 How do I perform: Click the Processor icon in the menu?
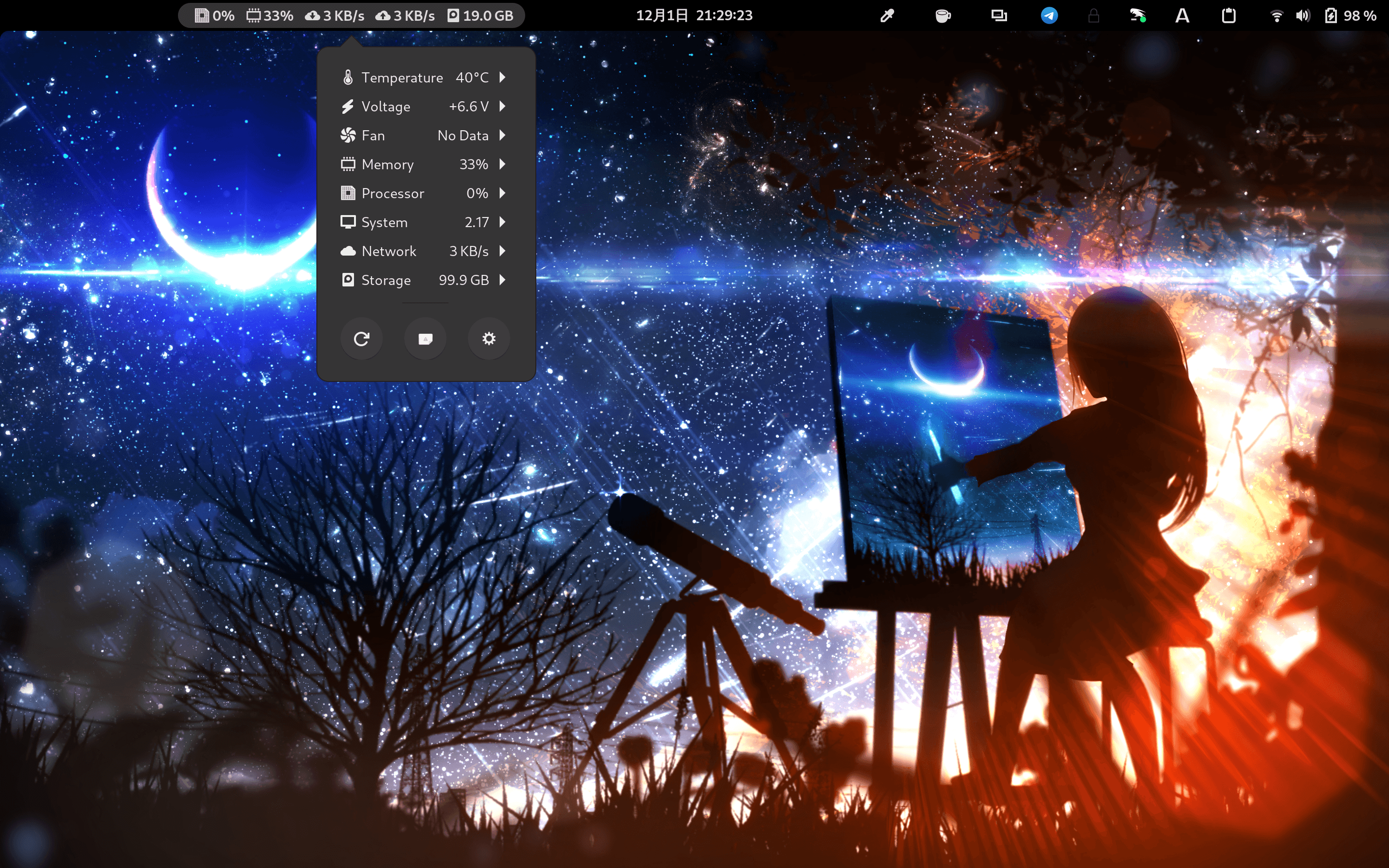point(348,193)
